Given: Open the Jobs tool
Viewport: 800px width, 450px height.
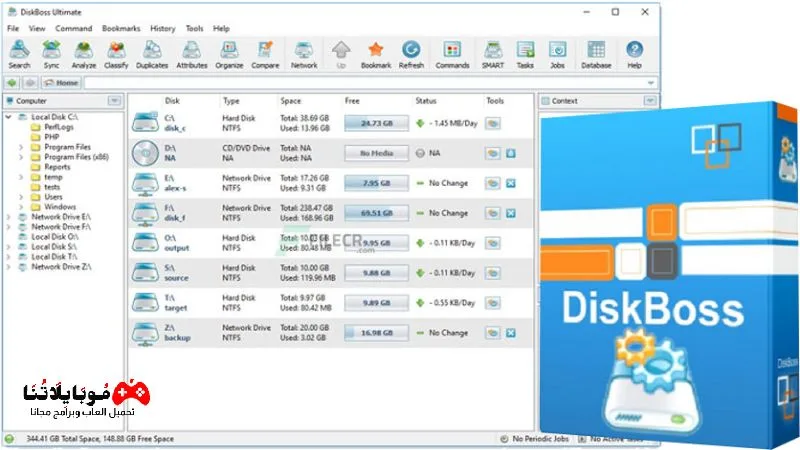Looking at the screenshot, I should point(557,55).
